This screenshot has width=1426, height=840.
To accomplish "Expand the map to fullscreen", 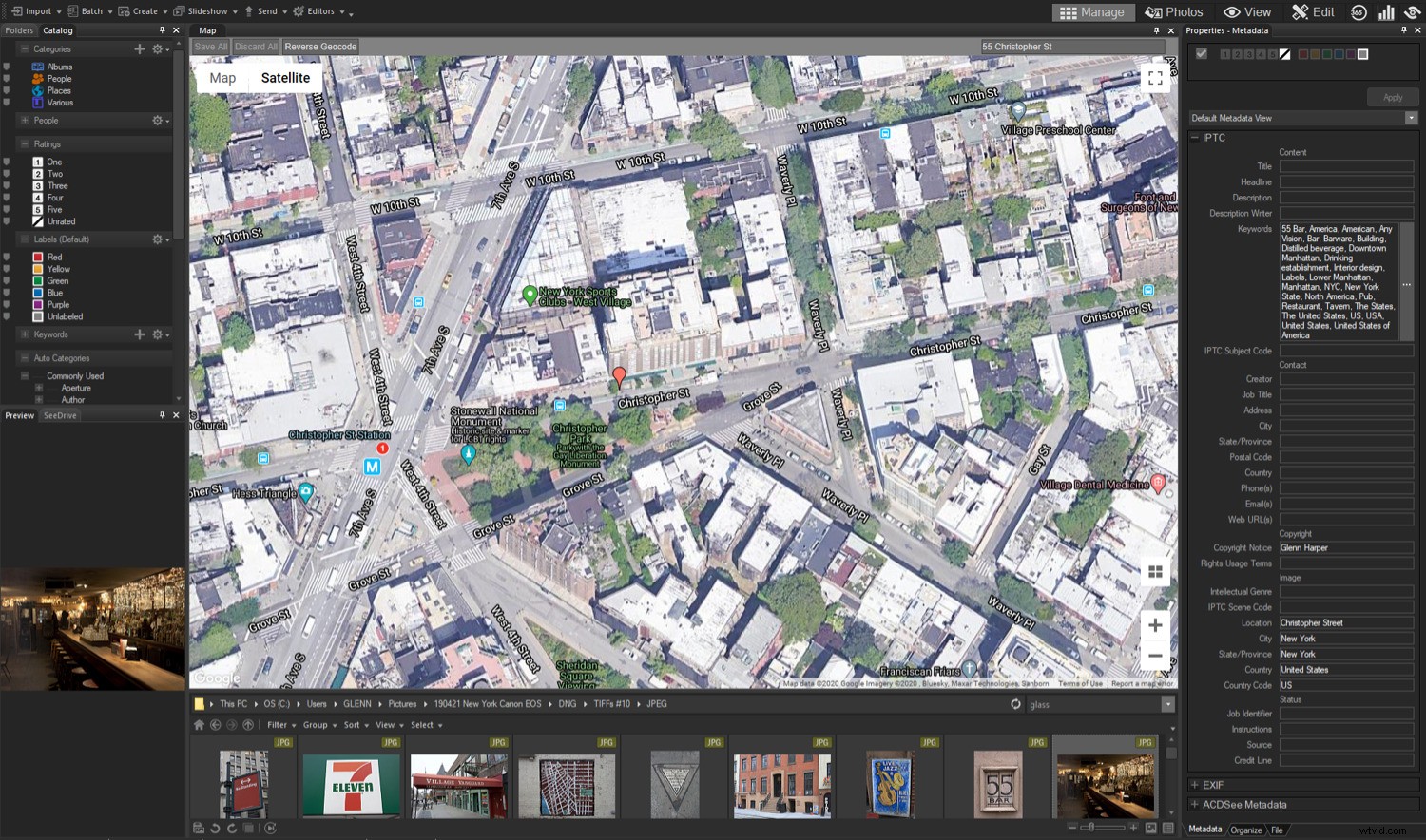I will pos(1156,78).
